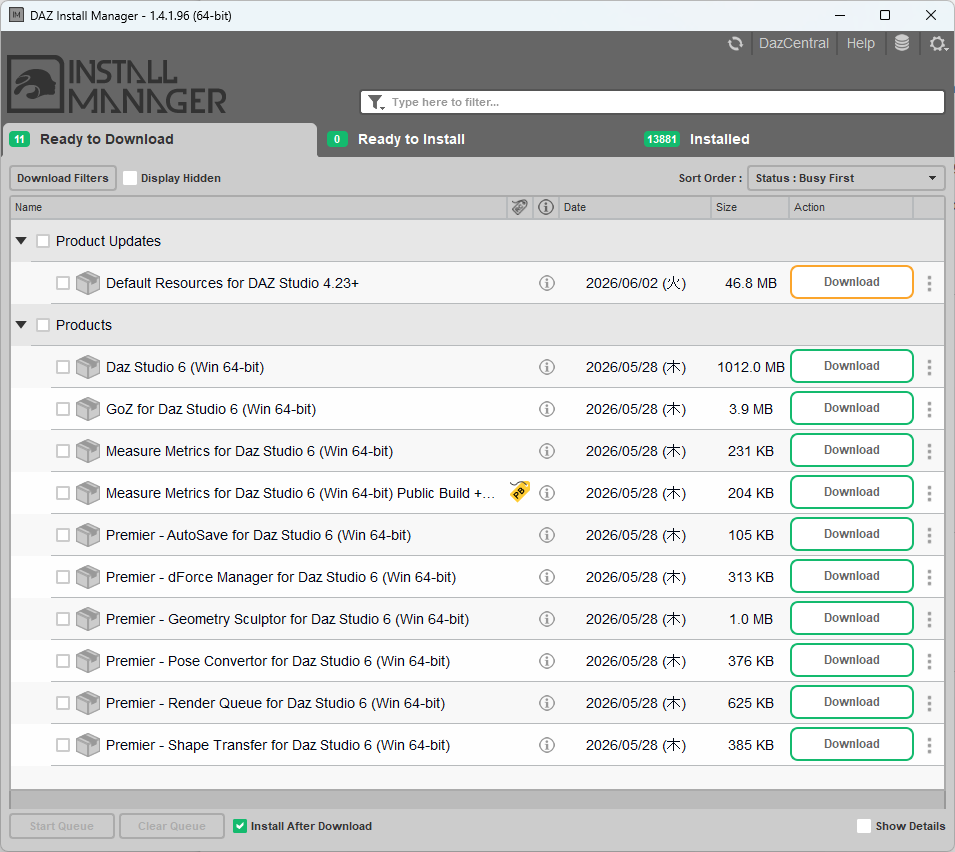Open more options for GoZ for Daz Studio 6

tap(929, 409)
